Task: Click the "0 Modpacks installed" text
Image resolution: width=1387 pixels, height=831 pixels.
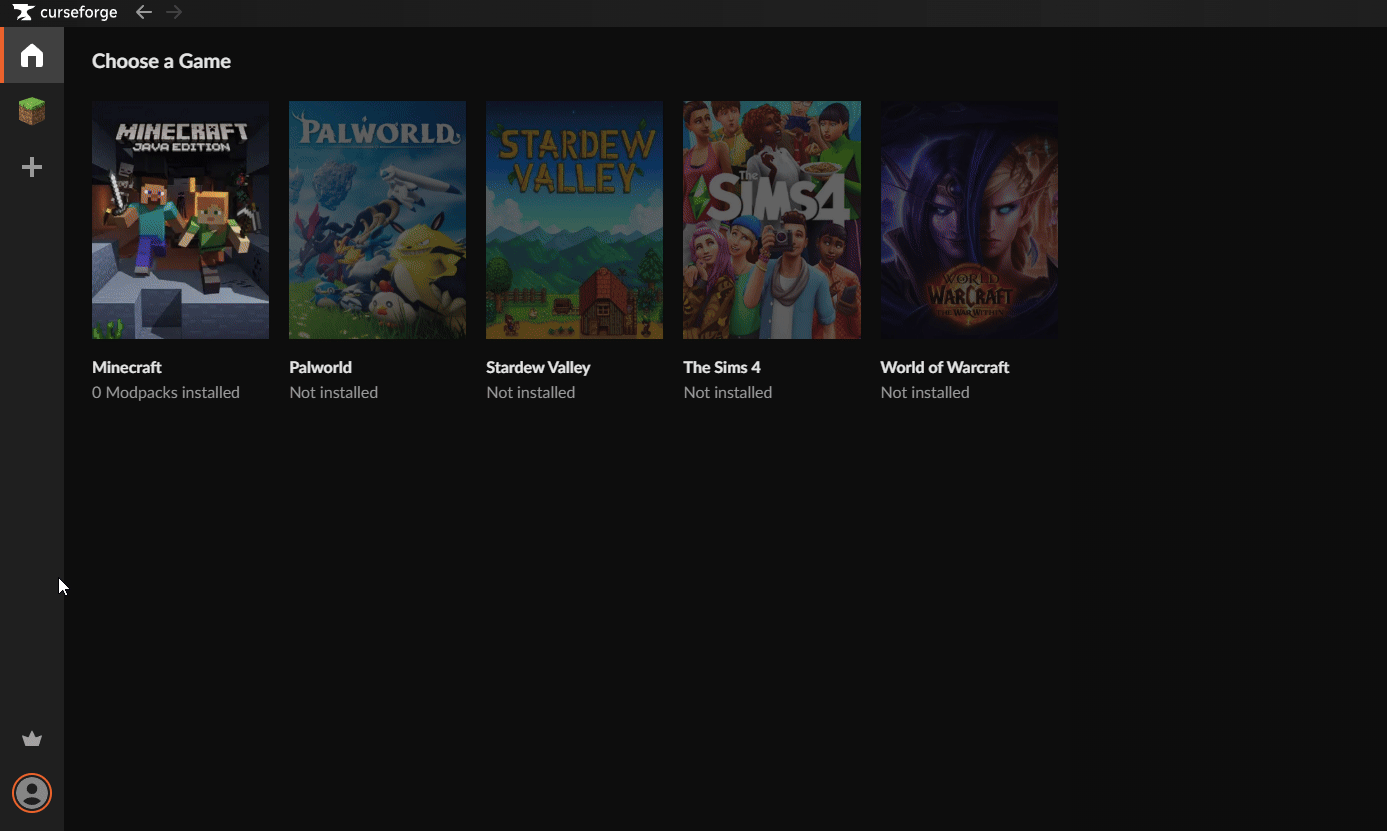Action: pos(166,392)
